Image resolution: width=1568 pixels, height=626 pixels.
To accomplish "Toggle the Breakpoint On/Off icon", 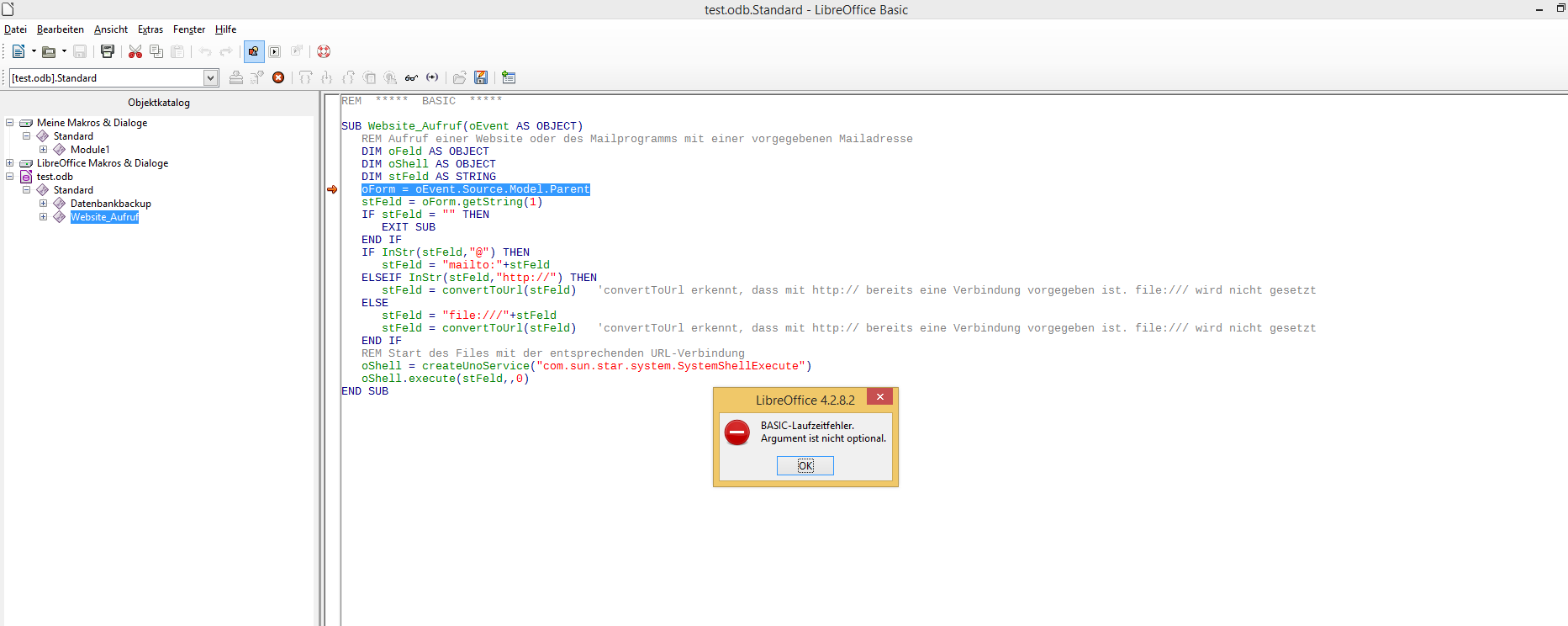I will [x=369, y=77].
